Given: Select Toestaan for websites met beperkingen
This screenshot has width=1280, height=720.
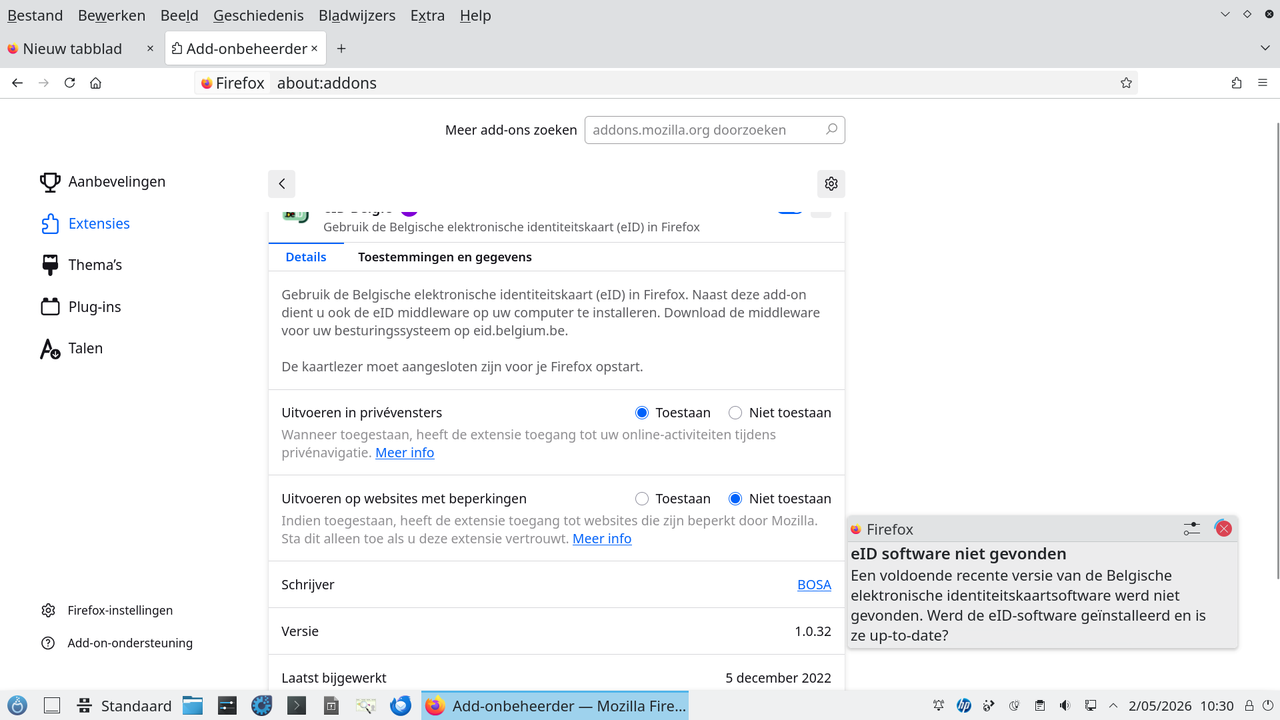Looking at the screenshot, I should click(x=642, y=499).
